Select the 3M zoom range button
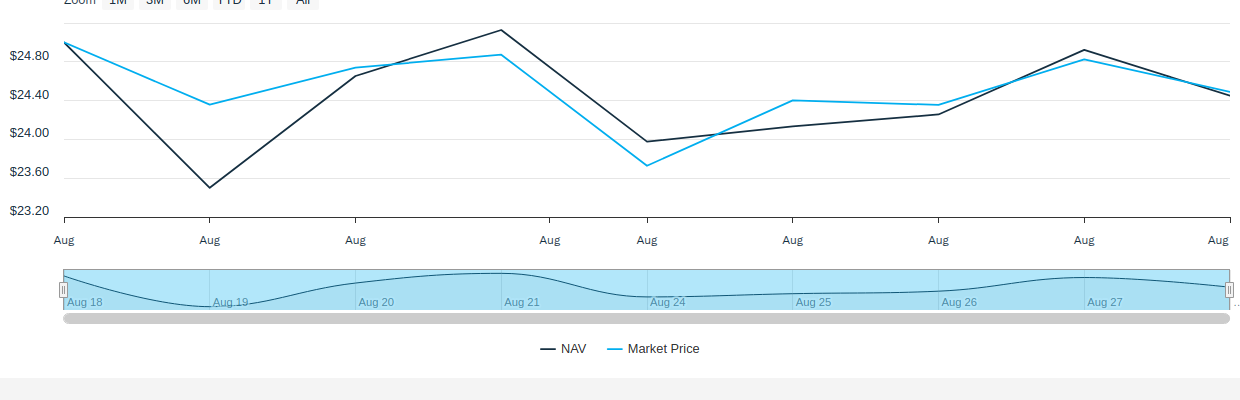The image size is (1240, 400). [x=154, y=3]
